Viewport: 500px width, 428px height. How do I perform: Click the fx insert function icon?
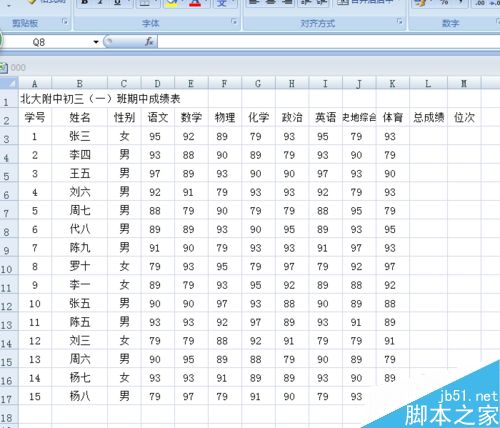[x=149, y=42]
